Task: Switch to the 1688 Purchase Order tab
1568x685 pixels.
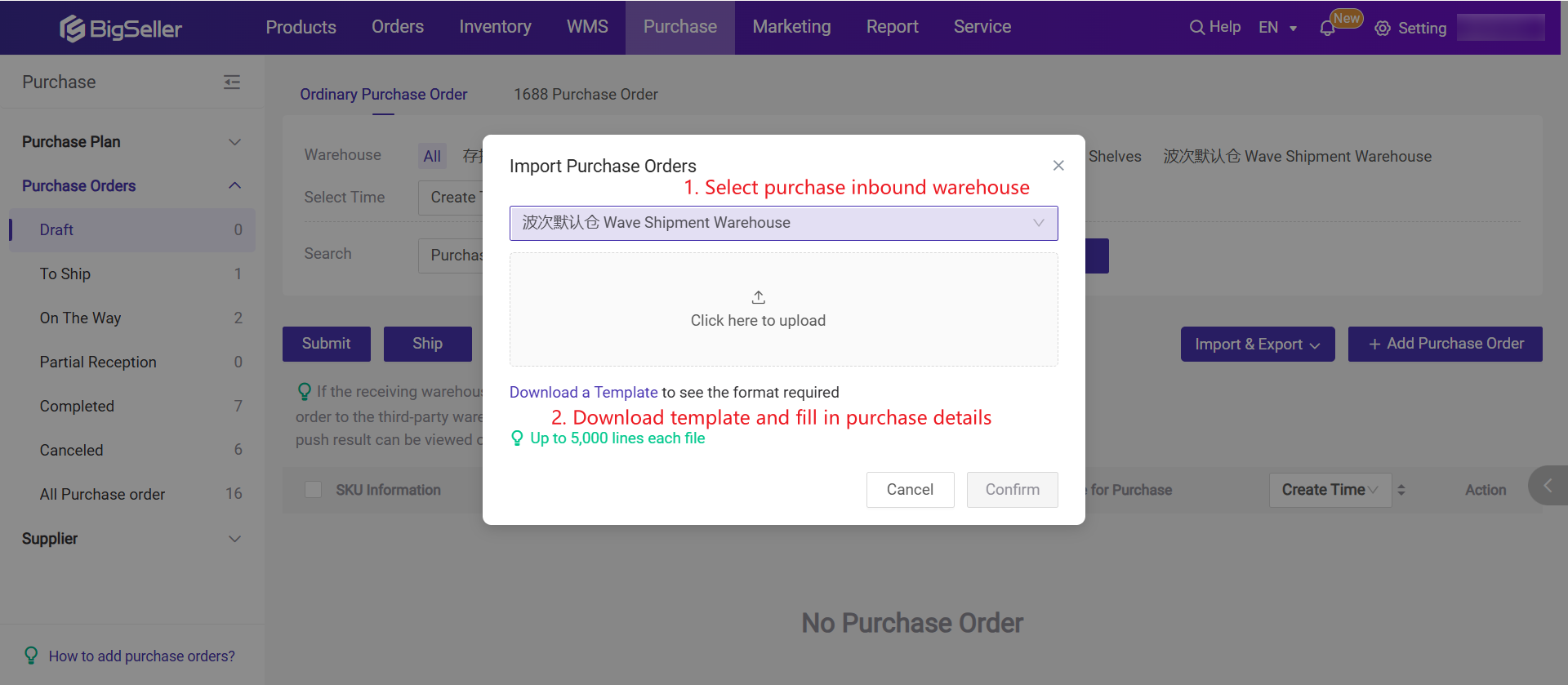Action: (x=586, y=95)
